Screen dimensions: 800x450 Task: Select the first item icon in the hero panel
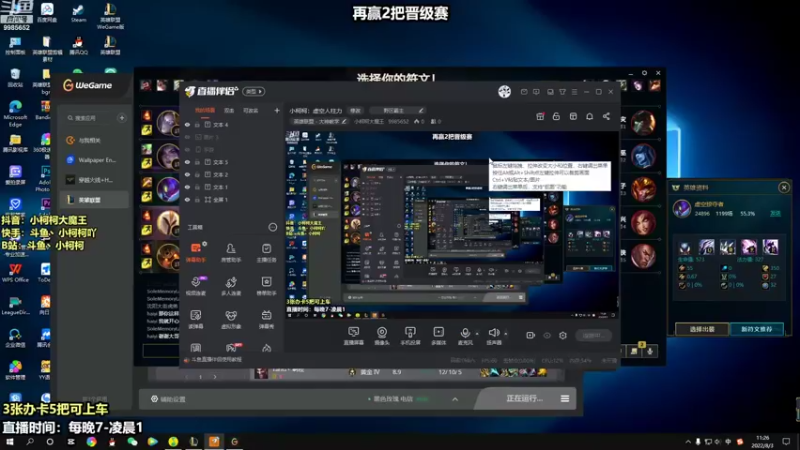click(x=685, y=247)
